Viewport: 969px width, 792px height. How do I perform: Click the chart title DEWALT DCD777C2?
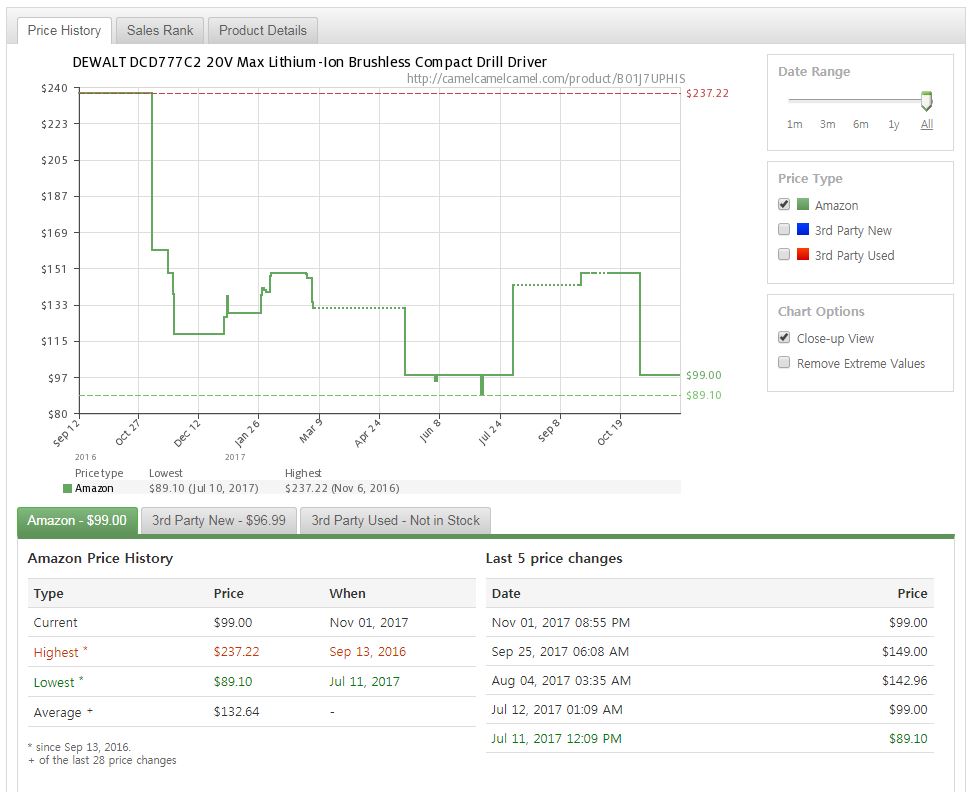[310, 62]
